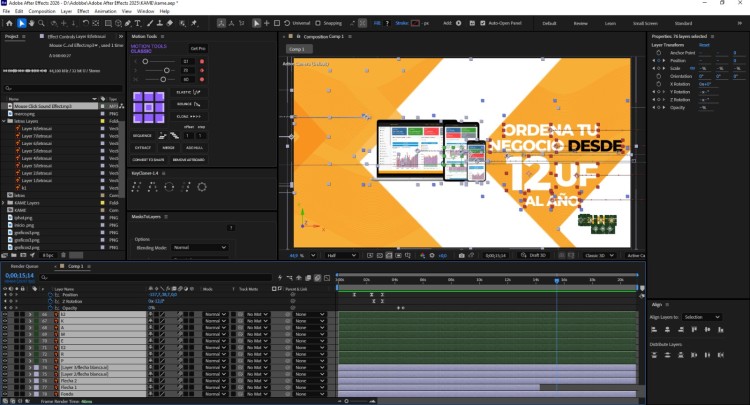Take a snapshot with the camera icon
This screenshot has width=750, height=405.
(x=461, y=255)
